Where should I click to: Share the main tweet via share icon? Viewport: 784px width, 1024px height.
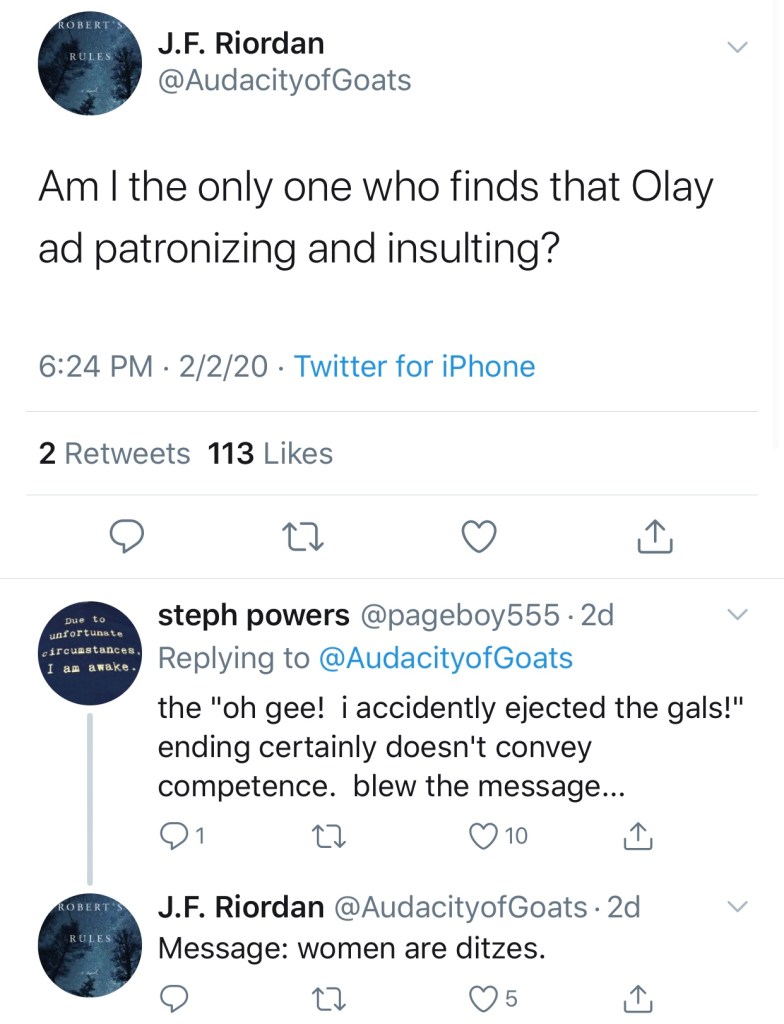tap(655, 538)
